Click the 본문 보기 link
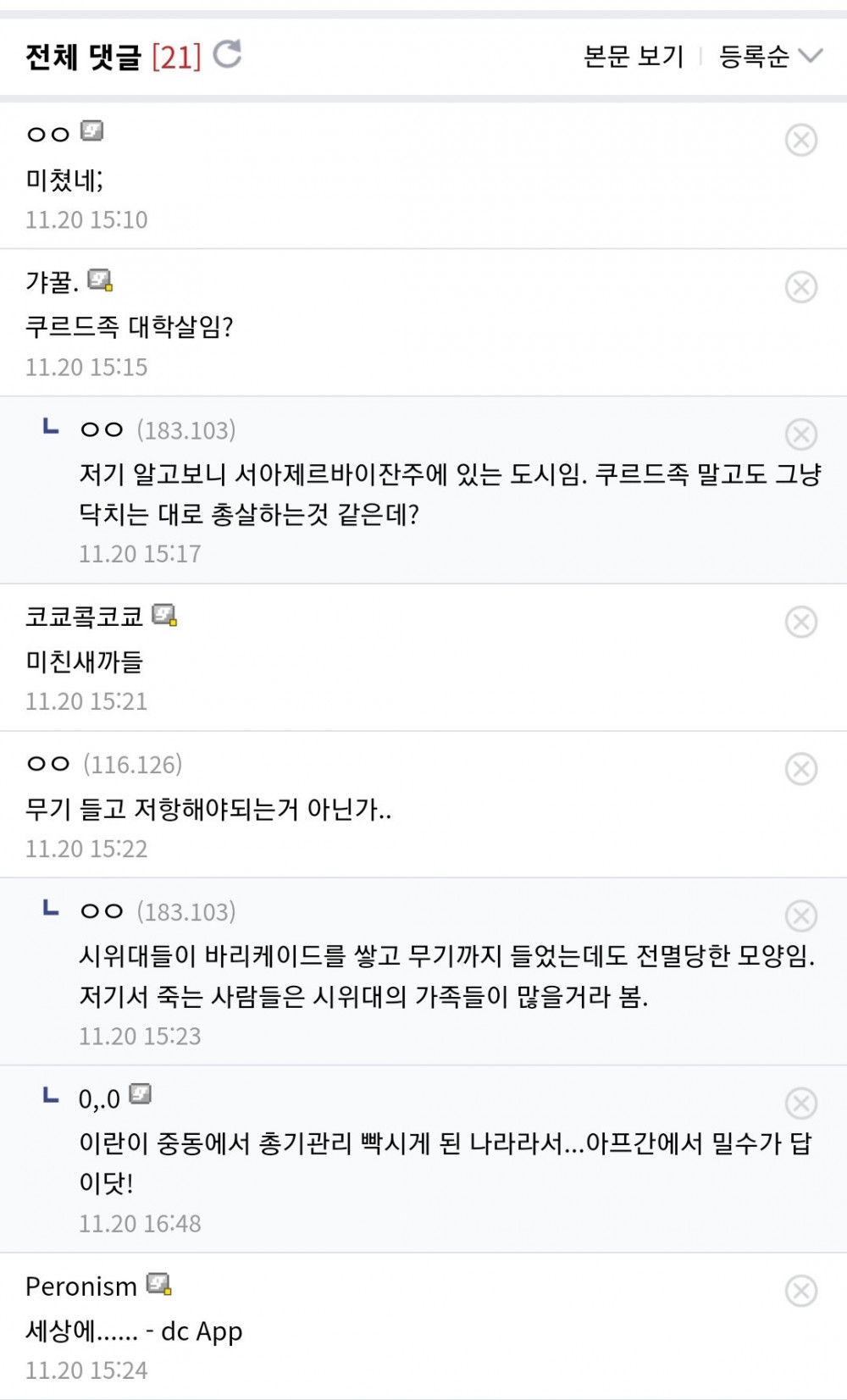The image size is (847, 1400). 633,56
